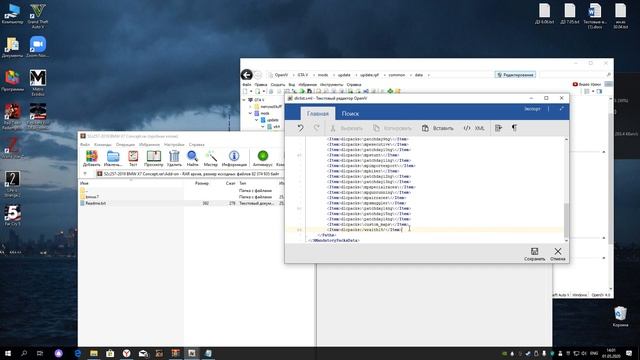Select the bmwx7 folder in WinRAR list

[x=92, y=197]
